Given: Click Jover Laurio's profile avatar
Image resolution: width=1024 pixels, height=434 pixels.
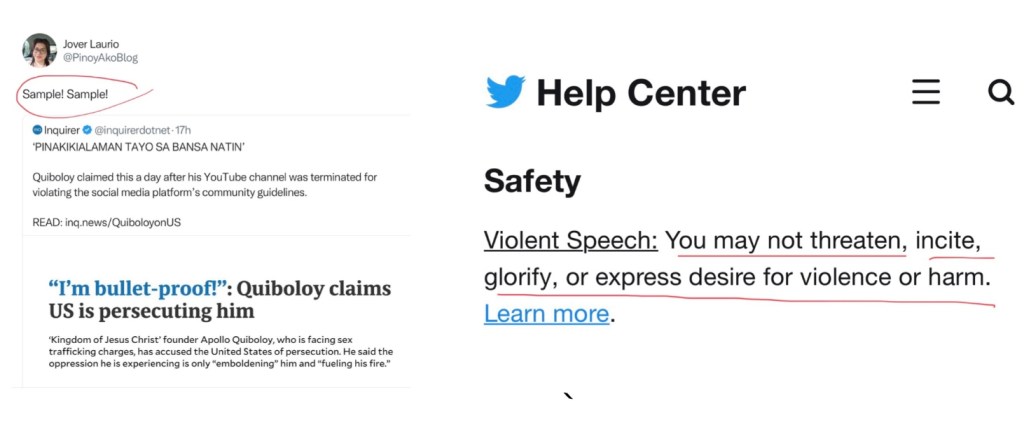Looking at the screenshot, I should pos(40,50).
